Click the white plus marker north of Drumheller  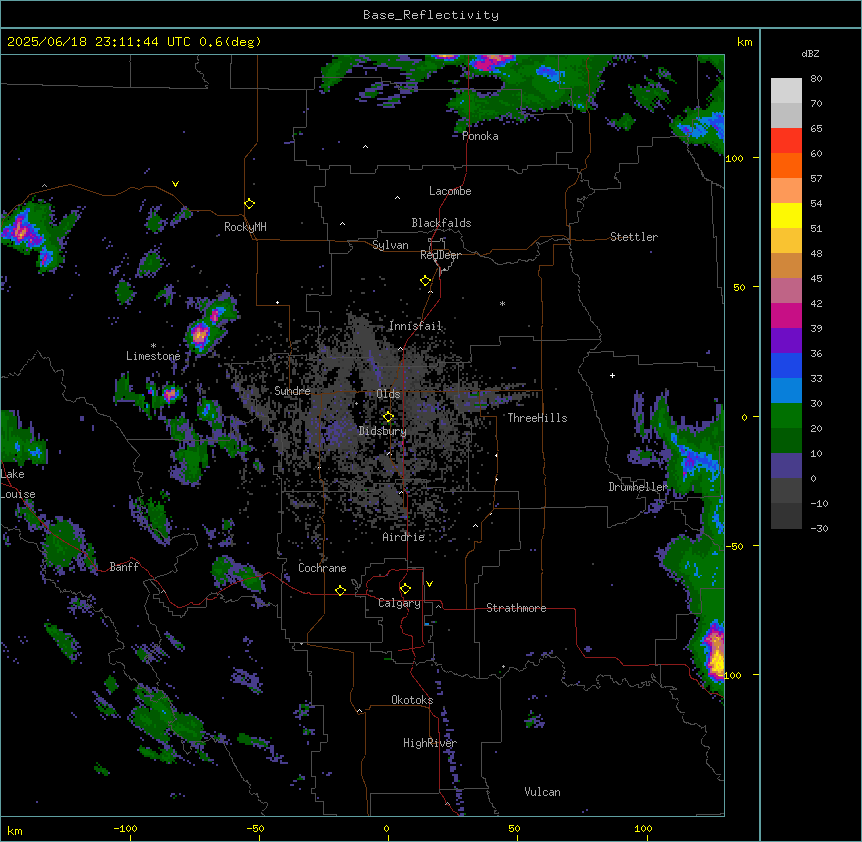click(612, 375)
